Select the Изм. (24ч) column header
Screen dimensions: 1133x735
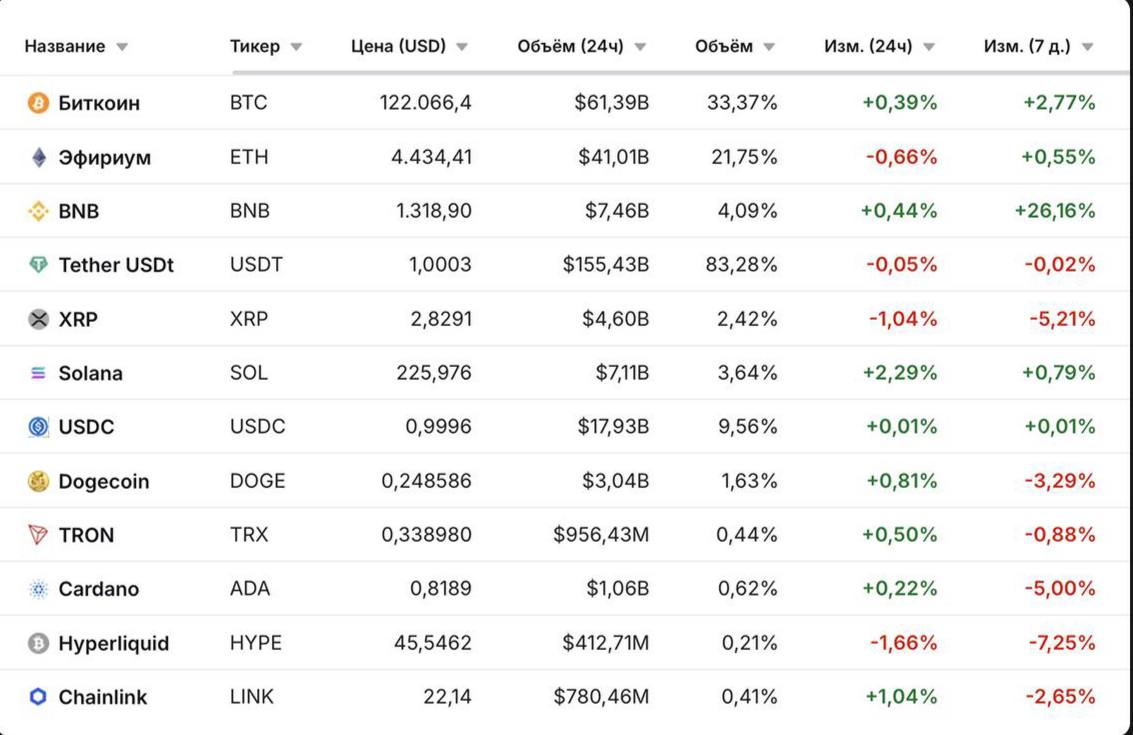[x=868, y=46]
